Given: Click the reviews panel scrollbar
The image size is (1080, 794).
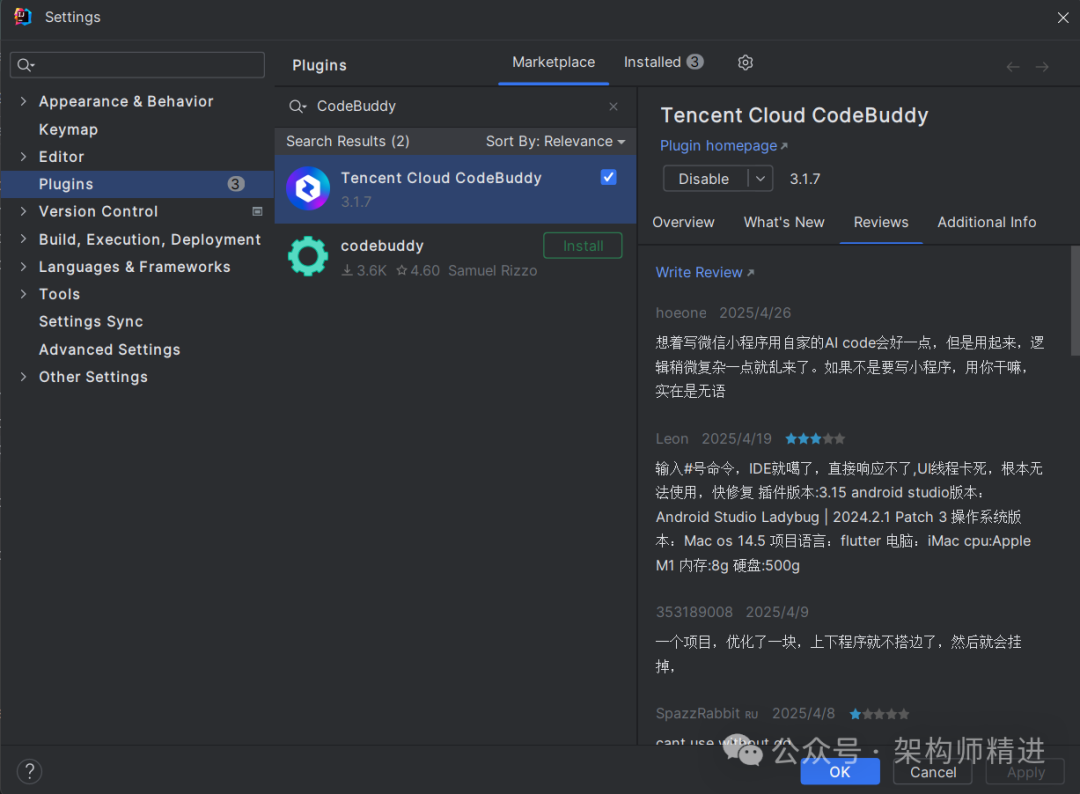Looking at the screenshot, I should tap(1075, 301).
